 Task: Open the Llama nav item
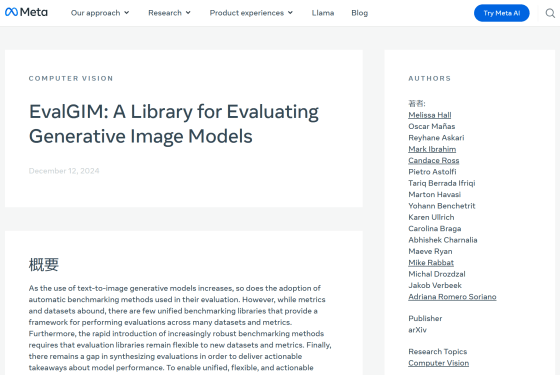click(x=323, y=13)
